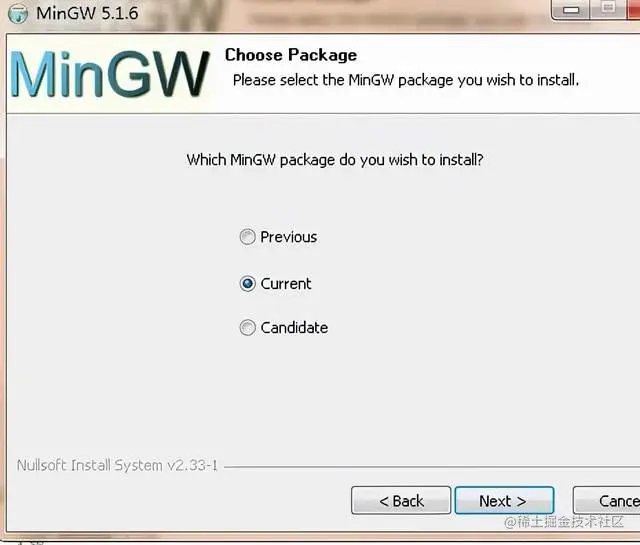Viewport: 640px width, 545px height.
Task: Click the disabled maximize window button
Action: point(608,9)
